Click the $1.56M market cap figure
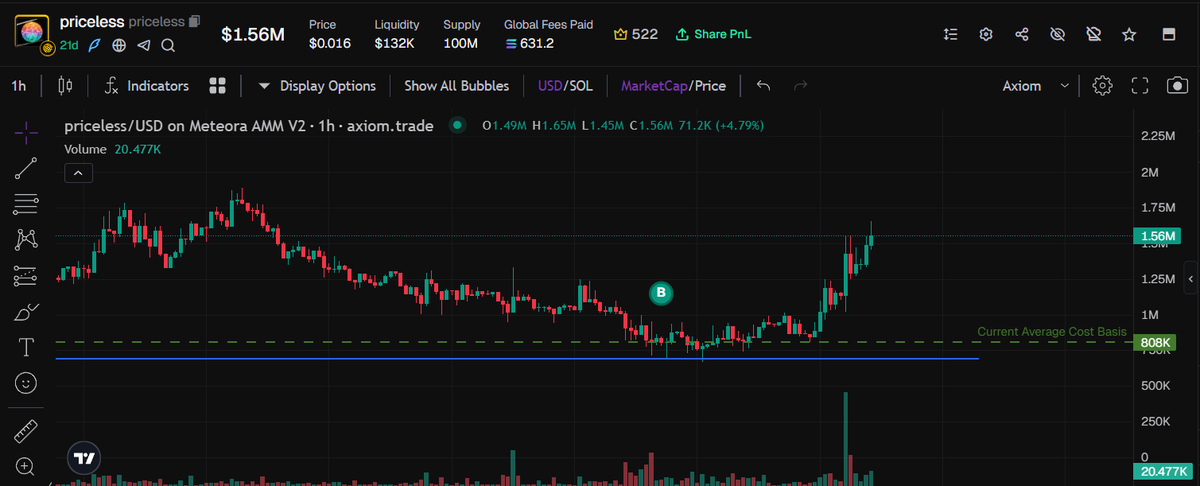This screenshot has height=486, width=1200. point(253,35)
